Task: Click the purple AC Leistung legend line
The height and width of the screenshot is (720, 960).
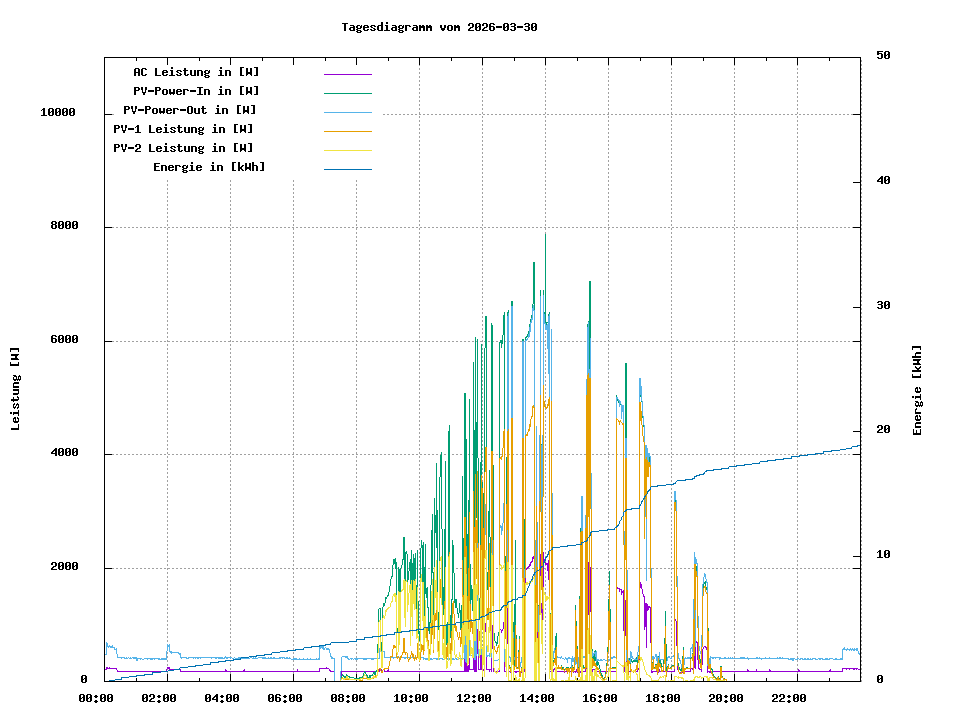Action: [347, 74]
